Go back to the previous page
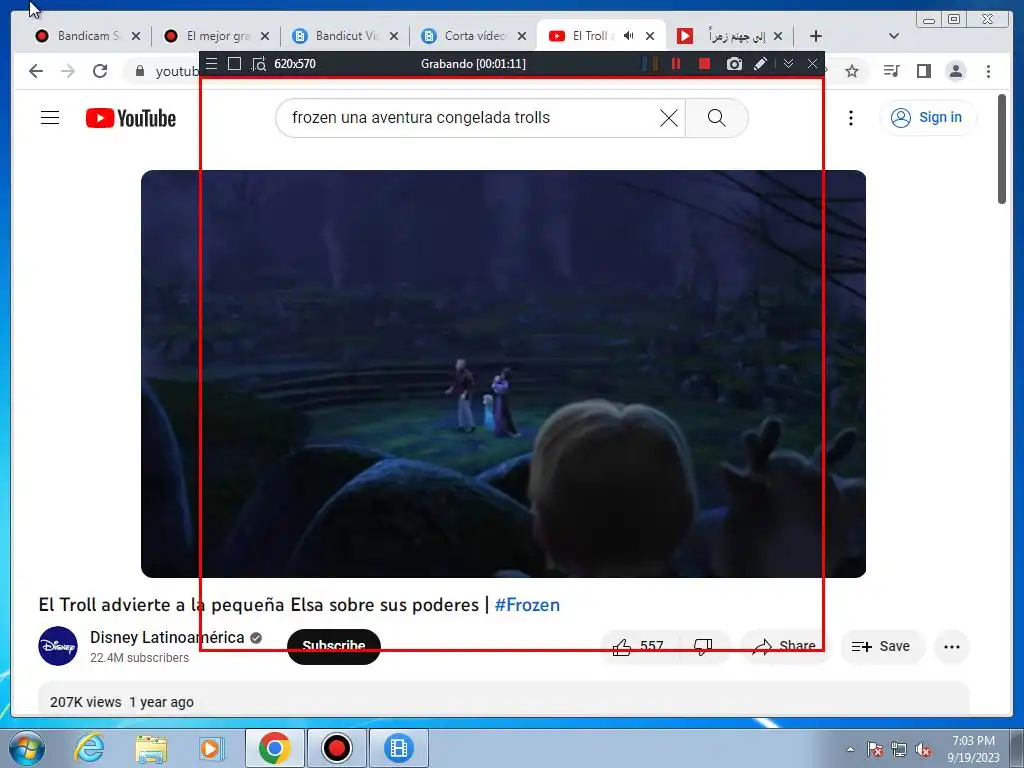The width and height of the screenshot is (1024, 768). 36,71
